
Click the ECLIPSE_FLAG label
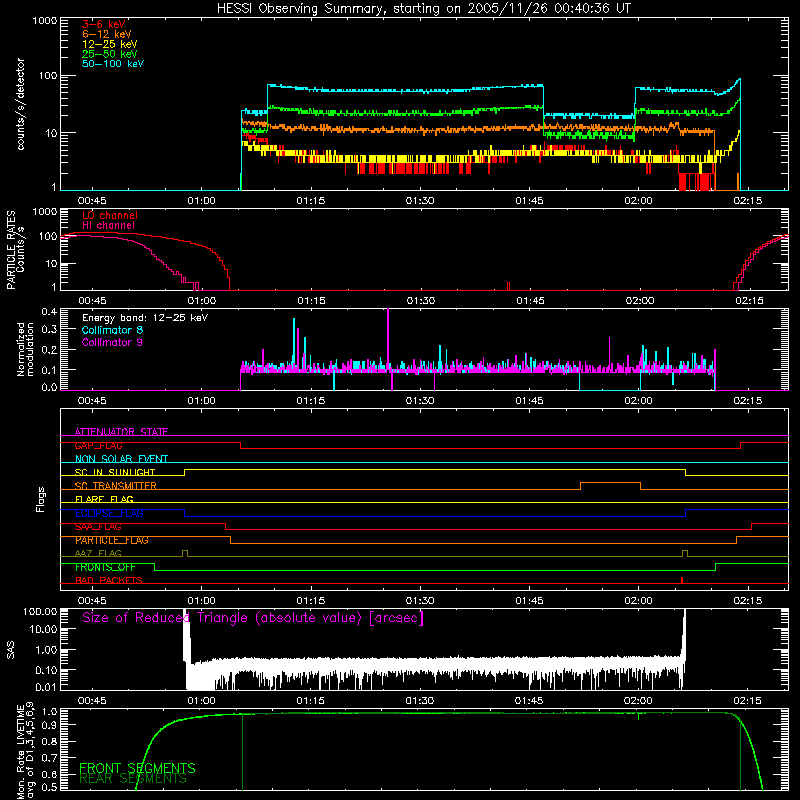(x=109, y=513)
